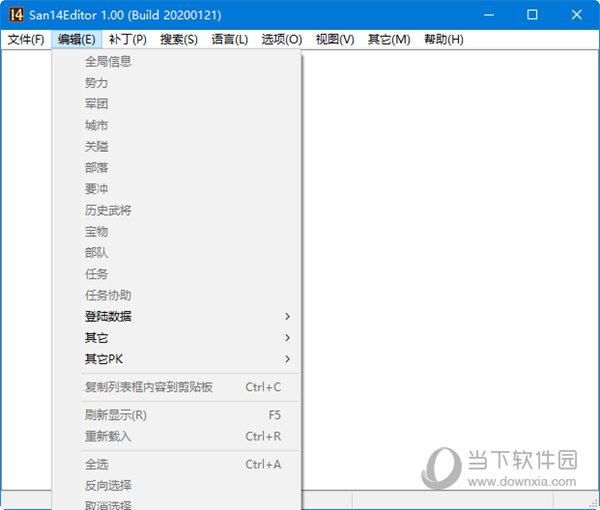The image size is (600, 510).
Task: Close the San14Editor window
Action: click(x=576, y=15)
